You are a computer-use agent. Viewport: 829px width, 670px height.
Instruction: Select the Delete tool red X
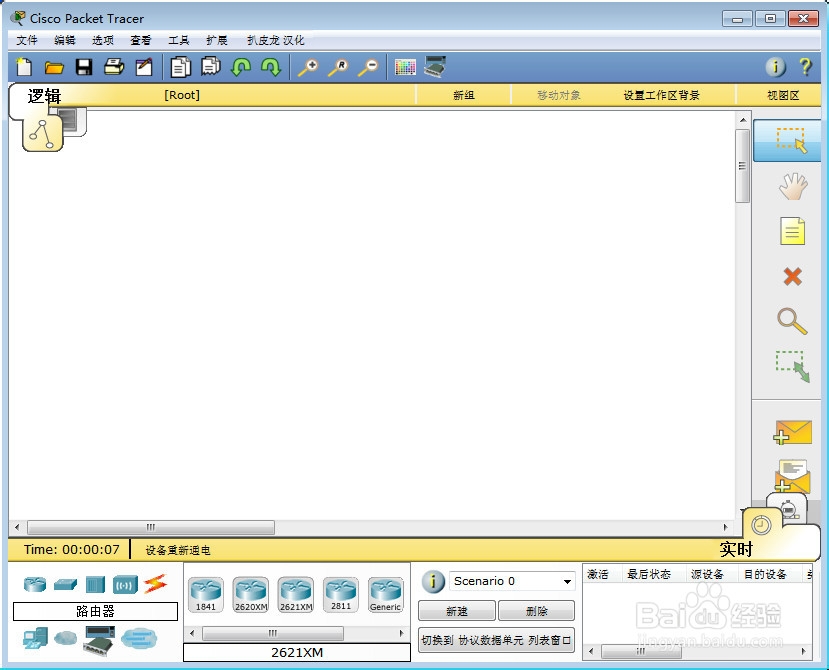[793, 276]
